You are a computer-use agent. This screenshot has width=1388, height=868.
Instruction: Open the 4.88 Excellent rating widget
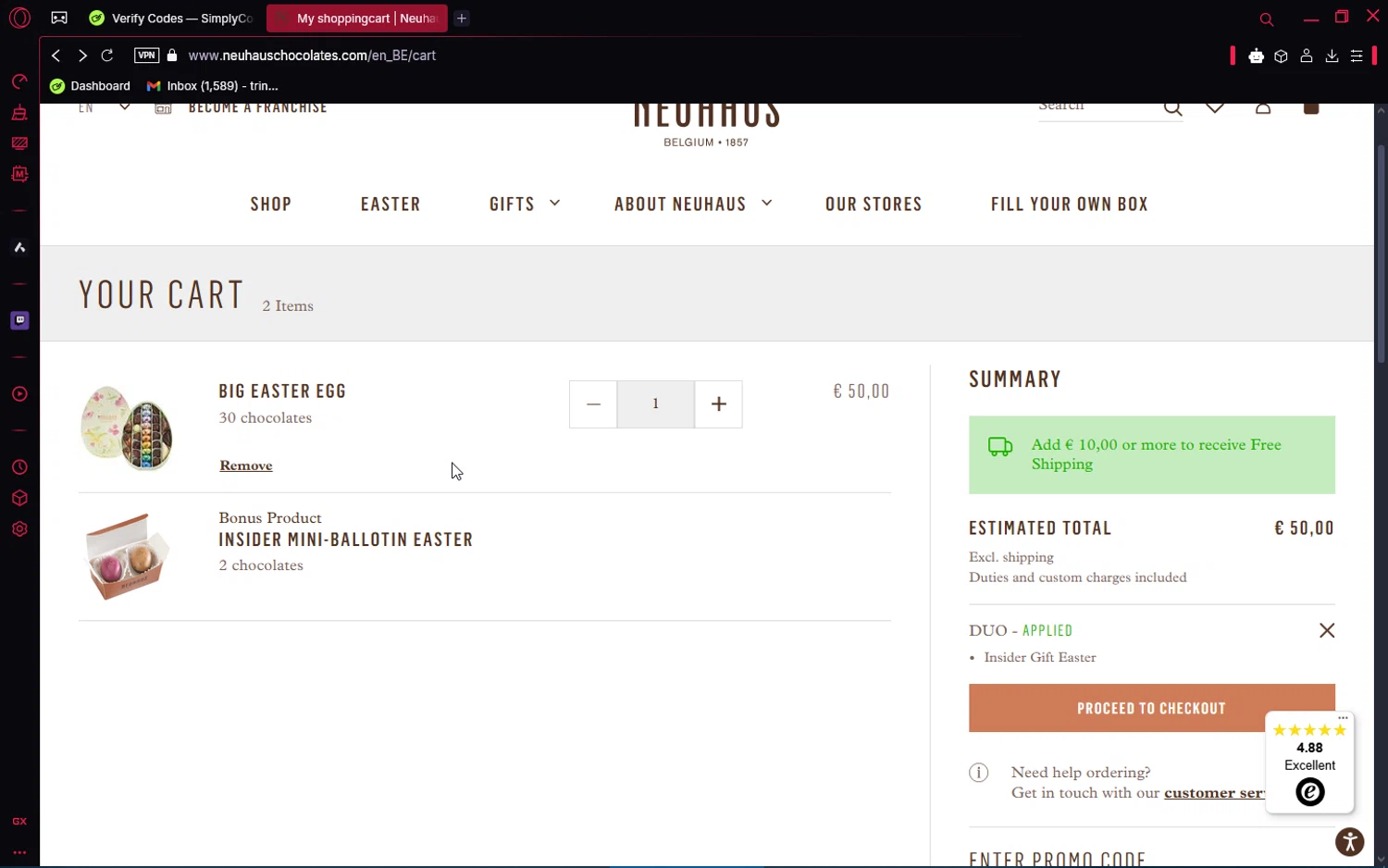coord(1309,762)
